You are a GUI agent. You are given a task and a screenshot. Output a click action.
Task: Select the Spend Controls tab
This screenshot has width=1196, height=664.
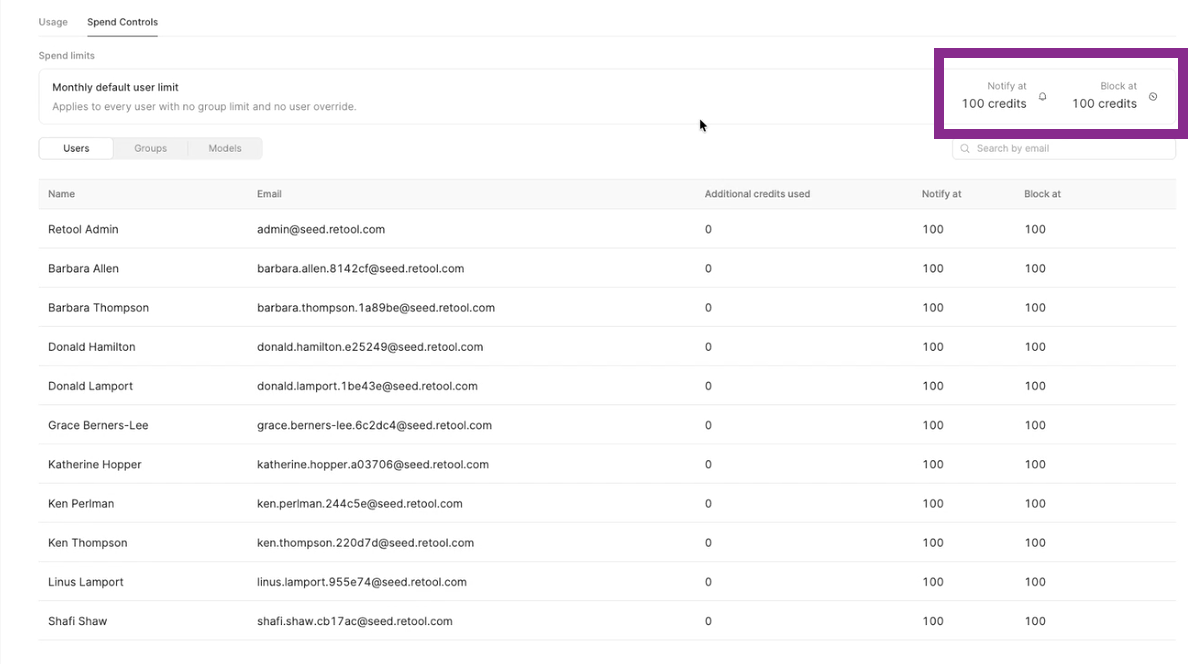point(122,22)
